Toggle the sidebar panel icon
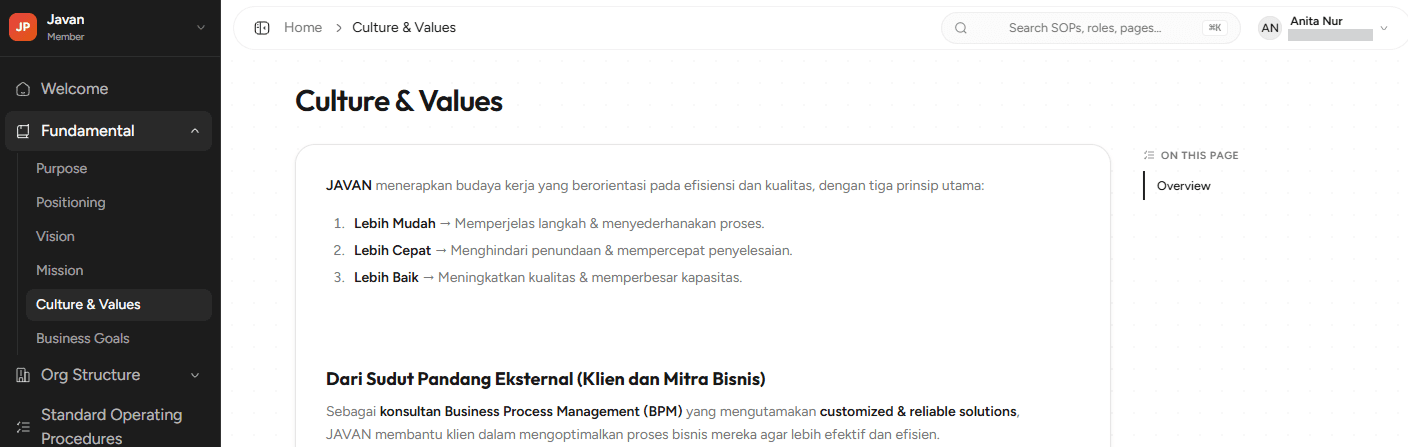The image size is (1408, 447). coord(262,28)
